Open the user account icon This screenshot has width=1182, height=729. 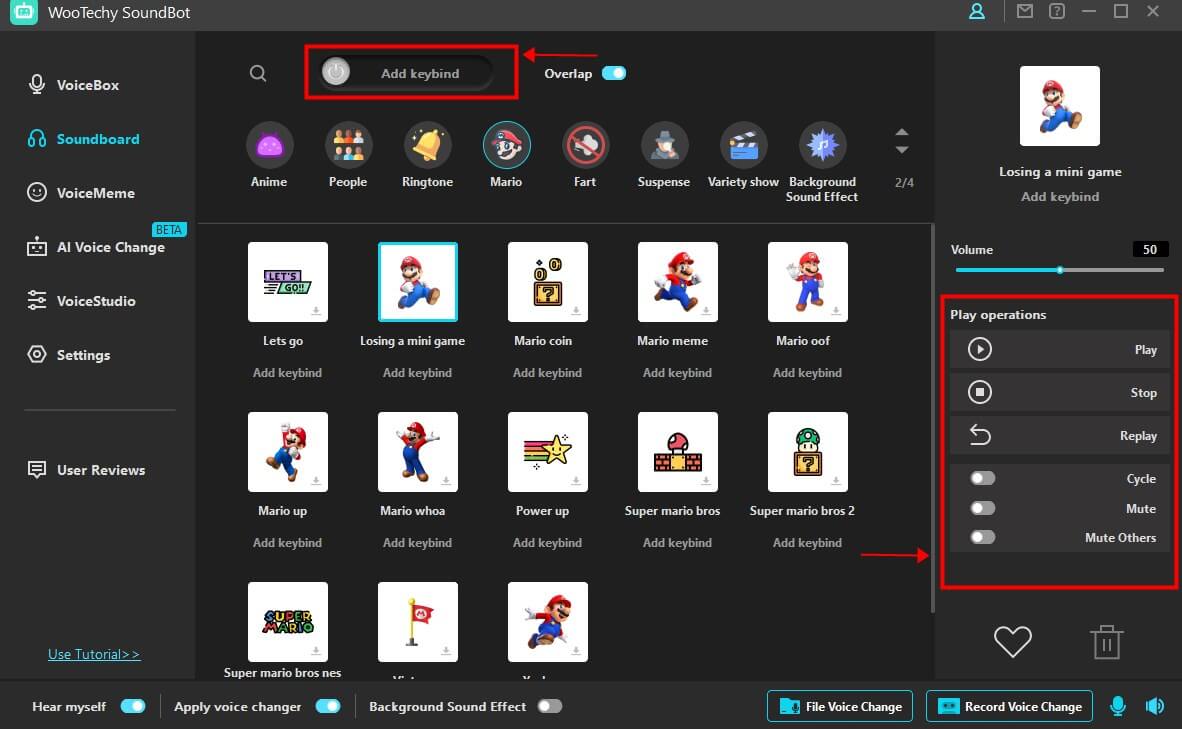coord(977,12)
